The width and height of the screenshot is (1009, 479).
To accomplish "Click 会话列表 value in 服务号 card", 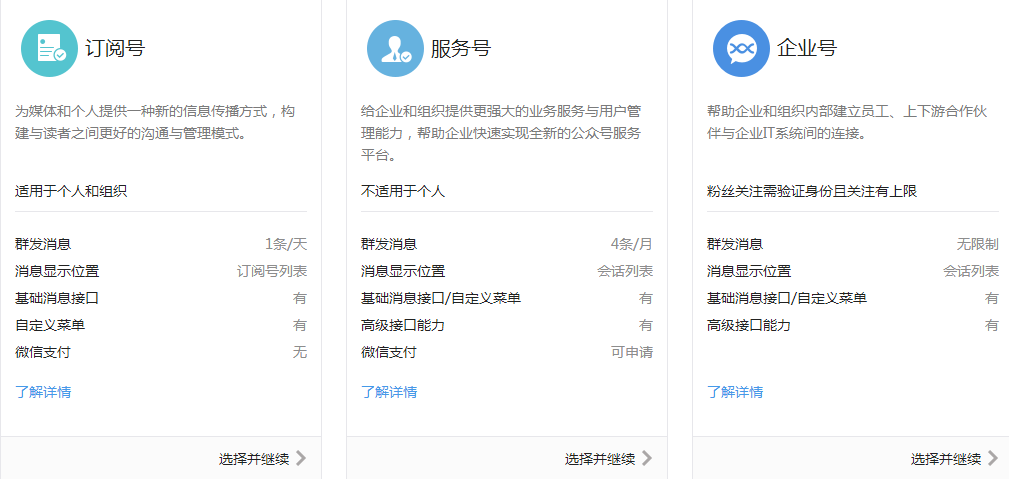I will (x=625, y=271).
